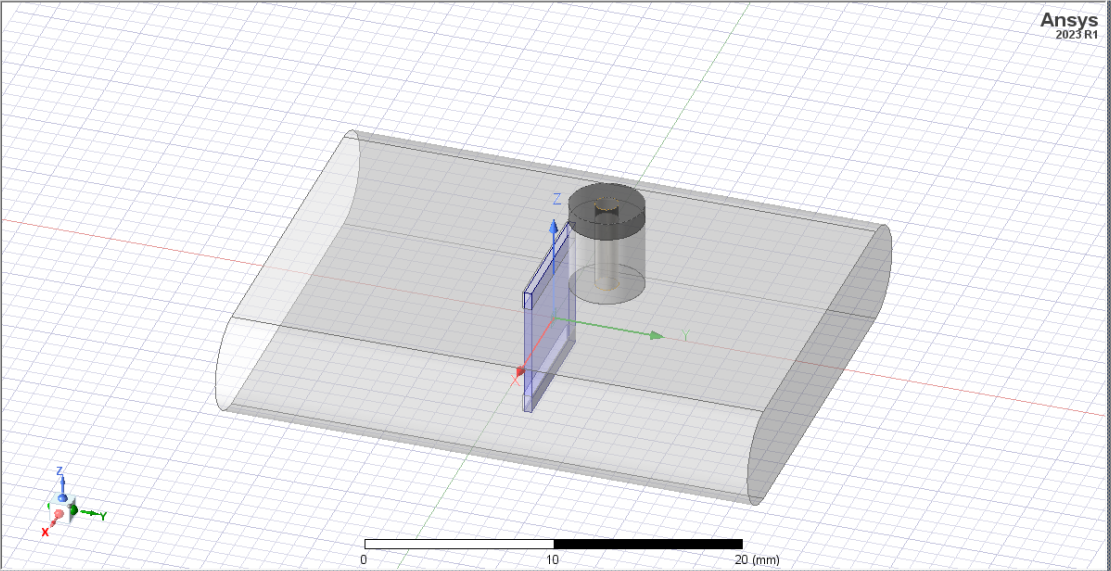The image size is (1111, 571).
Task: Click the green 'Y' axis label
Action: (685, 336)
